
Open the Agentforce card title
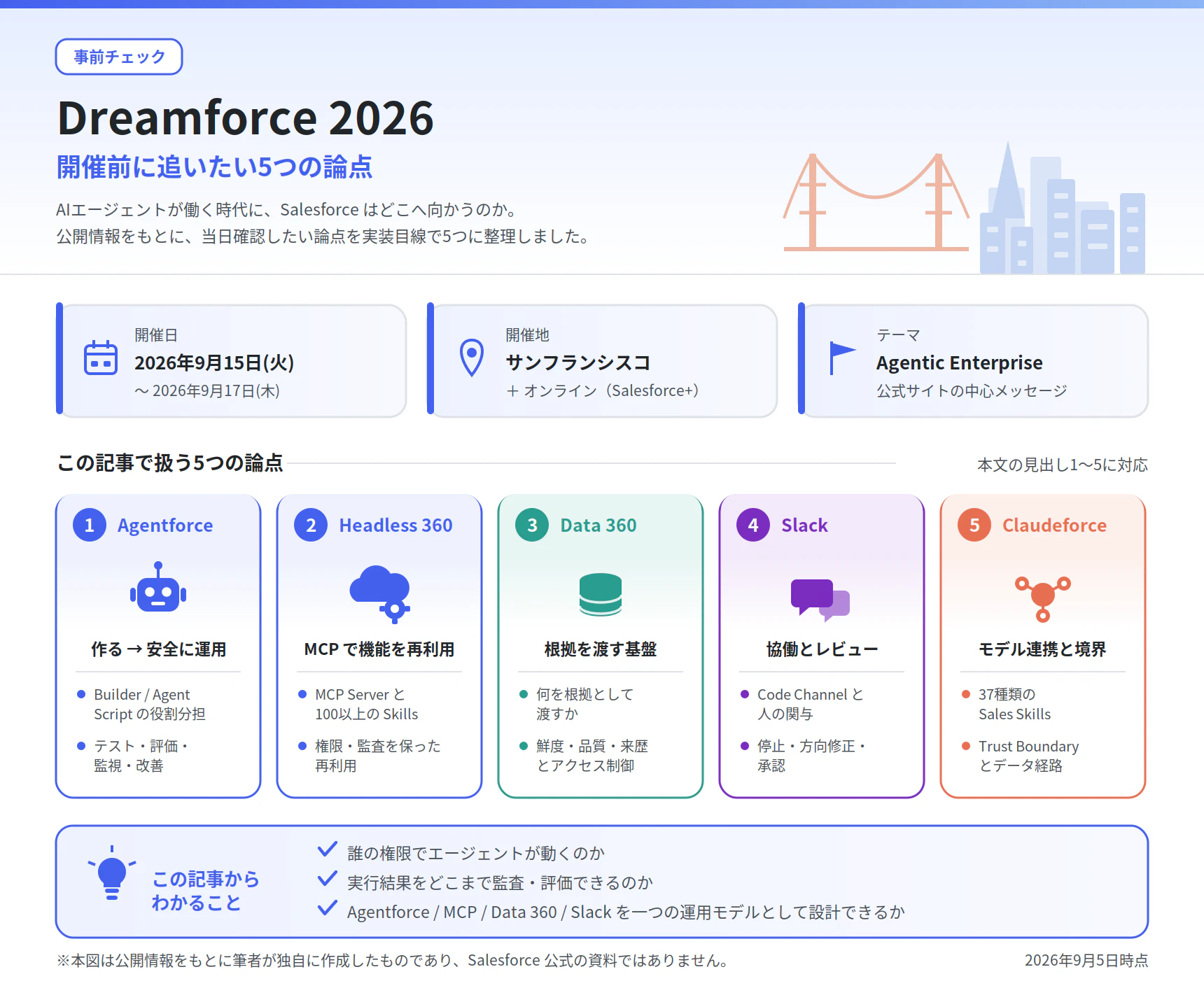[x=165, y=525]
